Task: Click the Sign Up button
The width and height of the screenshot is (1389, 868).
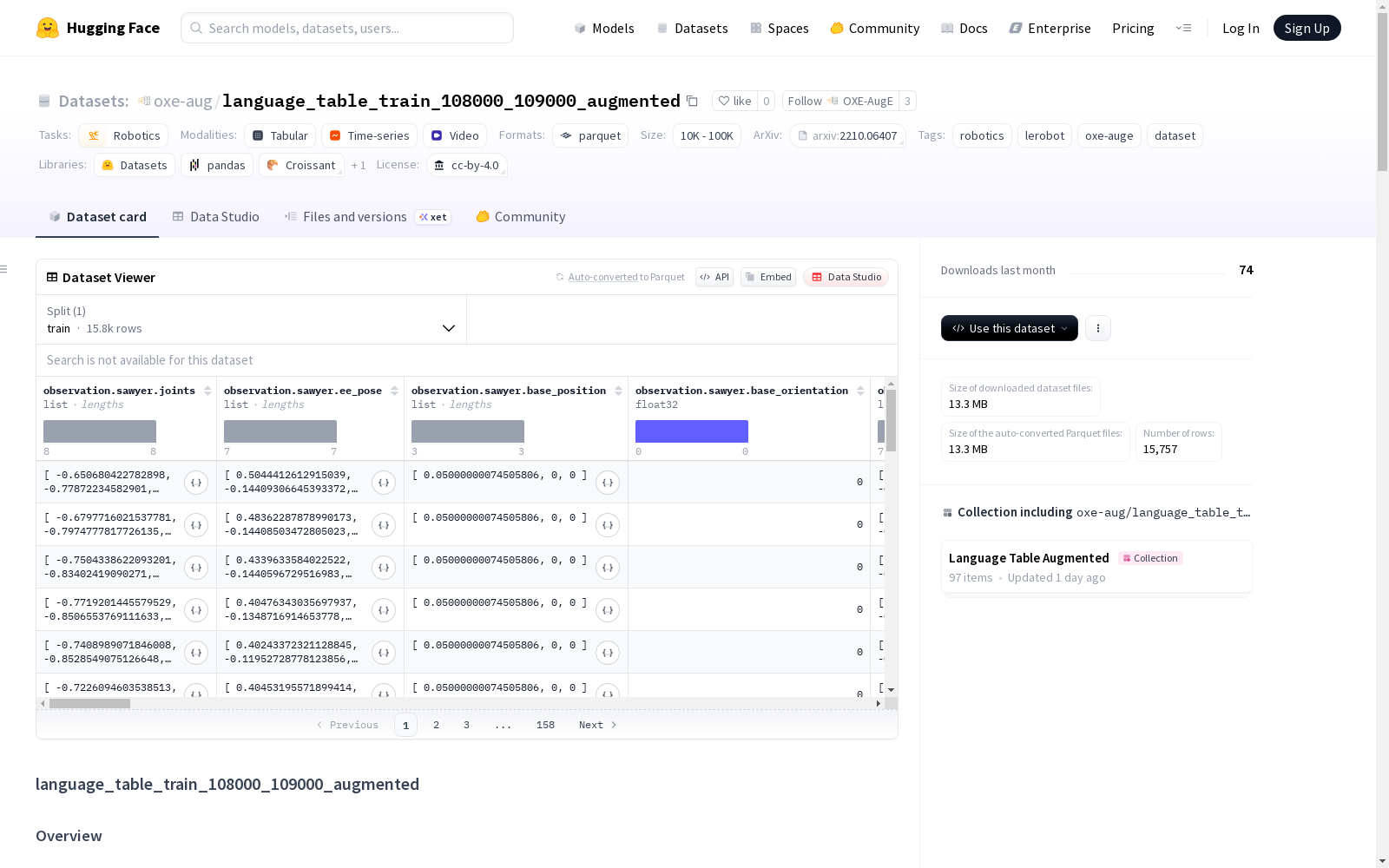Action: click(1307, 28)
